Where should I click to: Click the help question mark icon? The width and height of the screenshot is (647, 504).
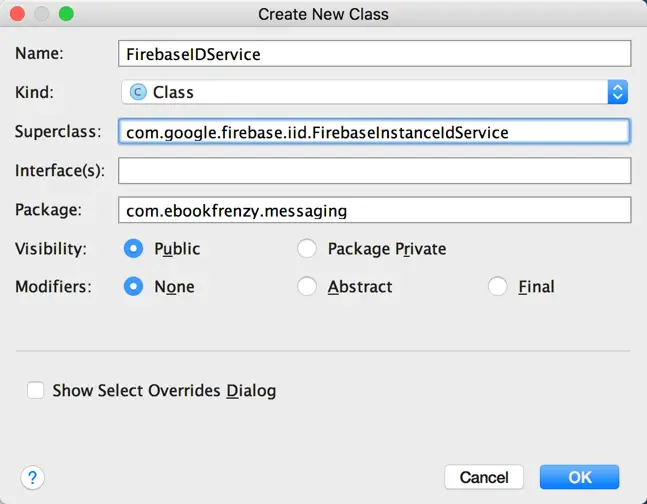32,477
